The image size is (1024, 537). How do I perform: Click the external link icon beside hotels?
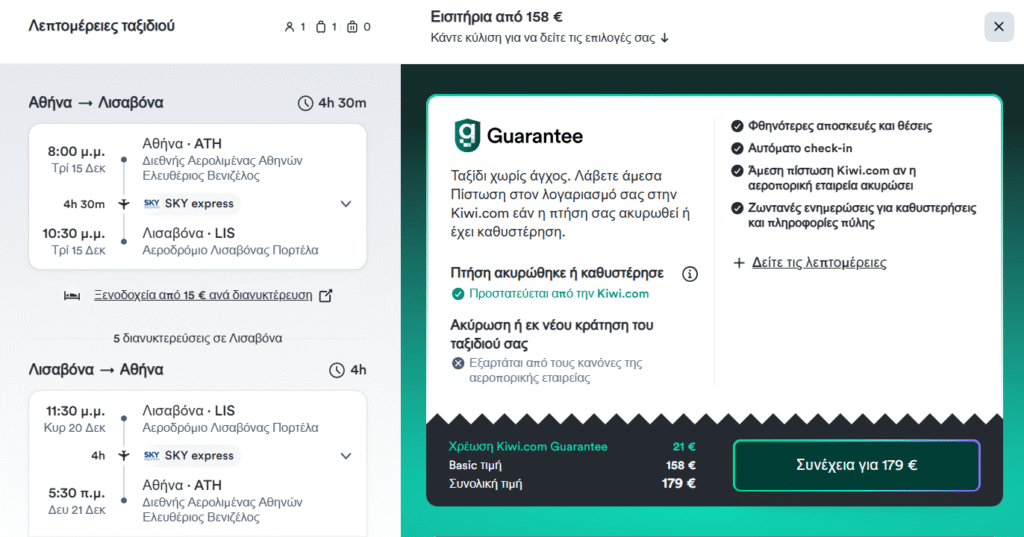tap(326, 295)
